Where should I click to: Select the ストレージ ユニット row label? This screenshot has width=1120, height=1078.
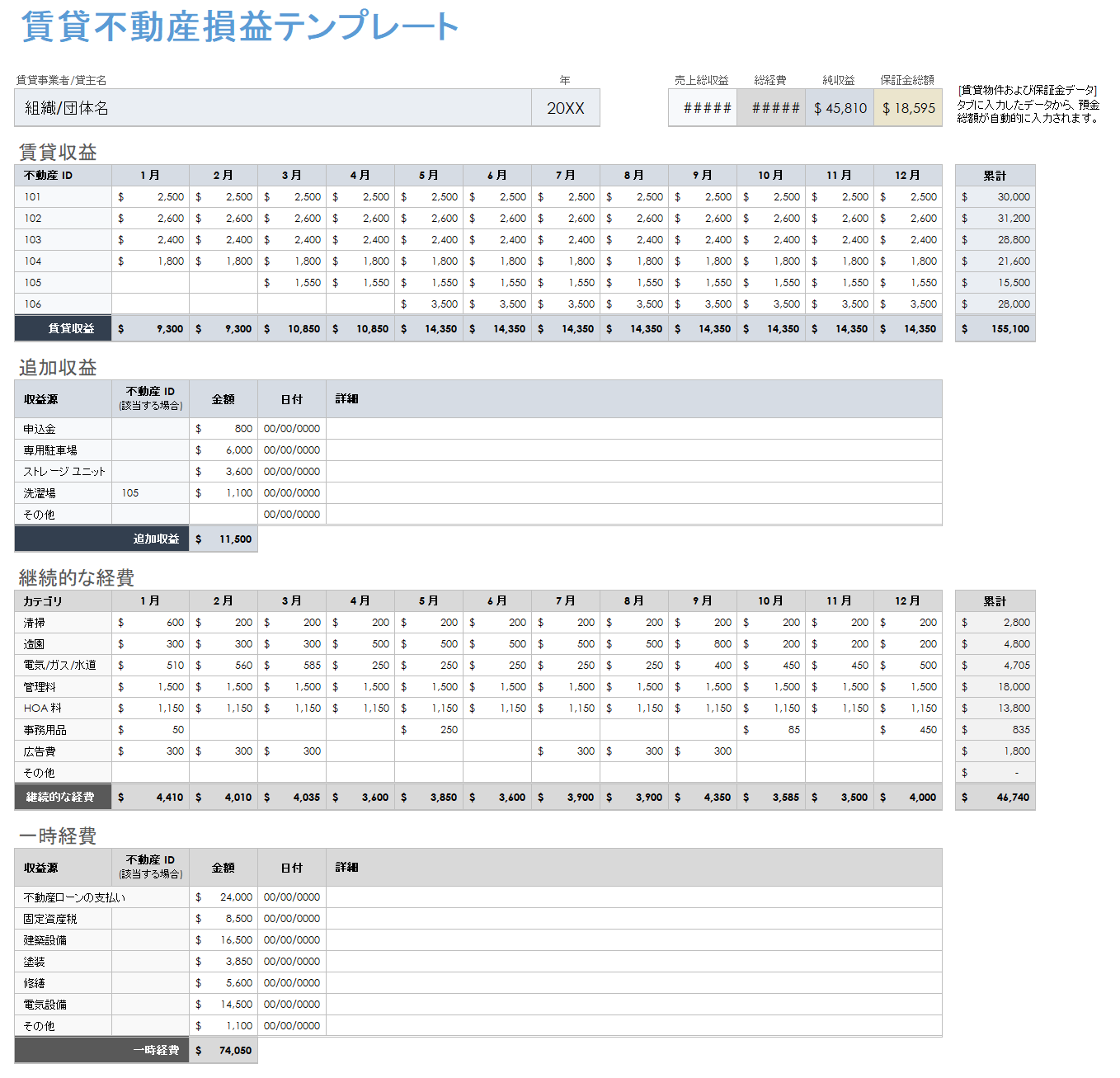(64, 472)
